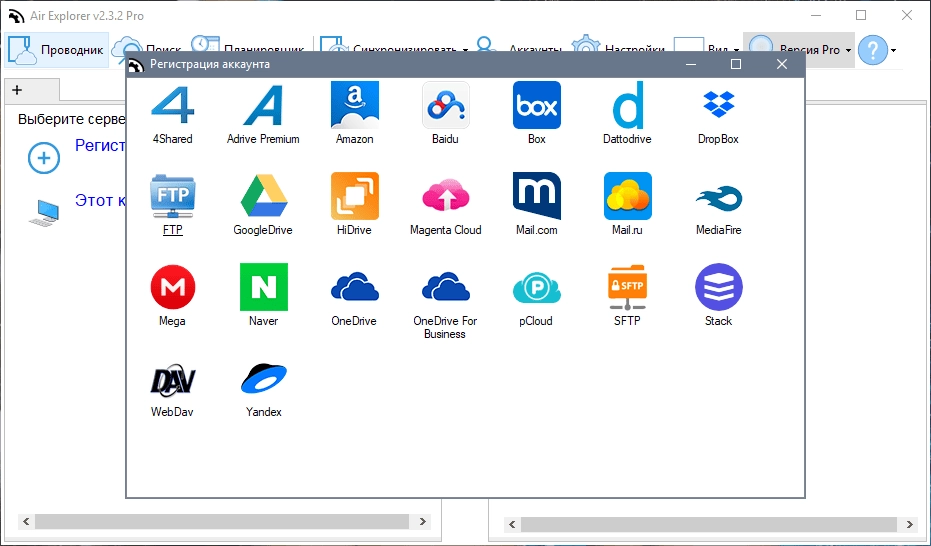Open the Регист... account link

(x=100, y=145)
